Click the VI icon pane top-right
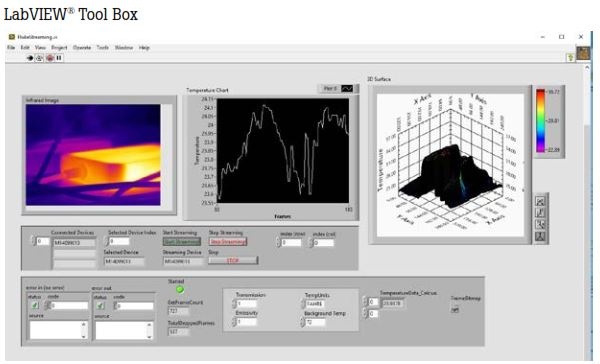The height and width of the screenshot is (364, 600). coord(583,53)
